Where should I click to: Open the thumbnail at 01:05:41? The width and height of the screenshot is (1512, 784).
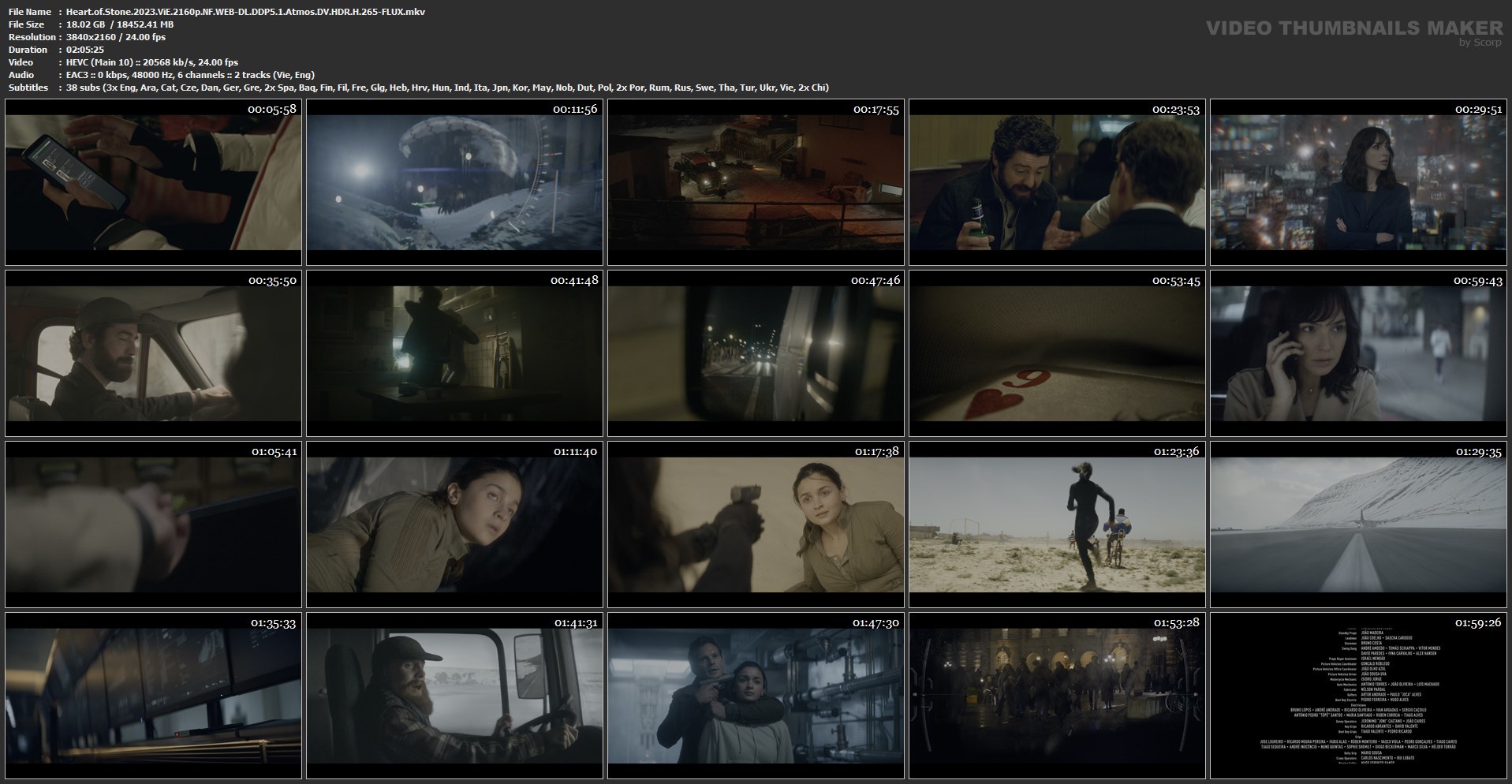153,525
